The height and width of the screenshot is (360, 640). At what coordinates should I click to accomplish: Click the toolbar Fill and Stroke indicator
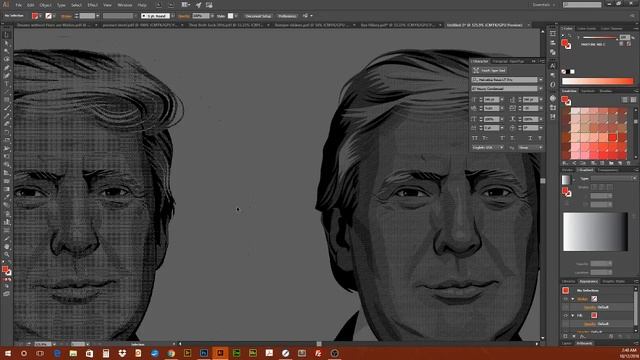tap(6, 270)
